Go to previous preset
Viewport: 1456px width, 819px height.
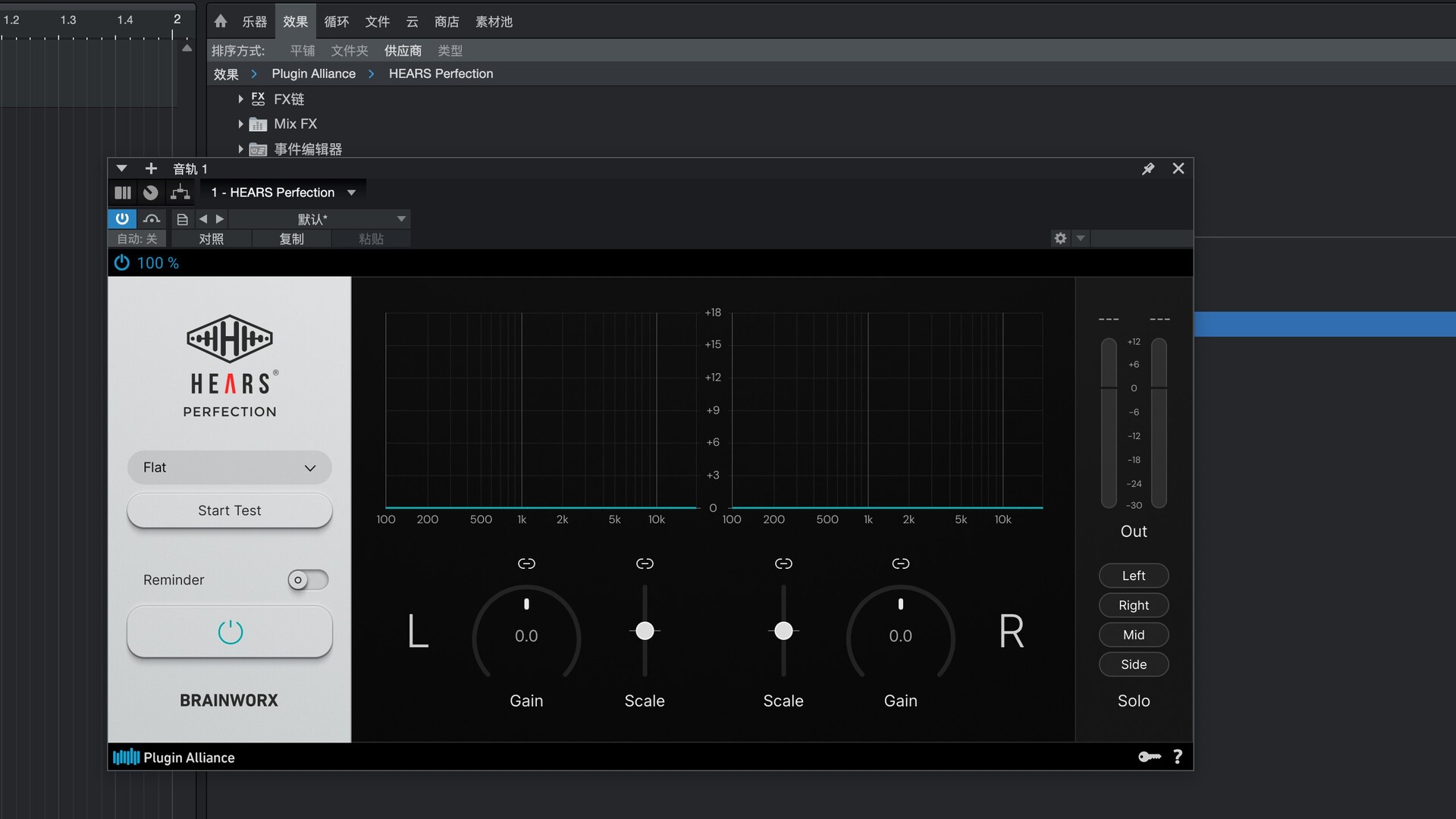202,218
